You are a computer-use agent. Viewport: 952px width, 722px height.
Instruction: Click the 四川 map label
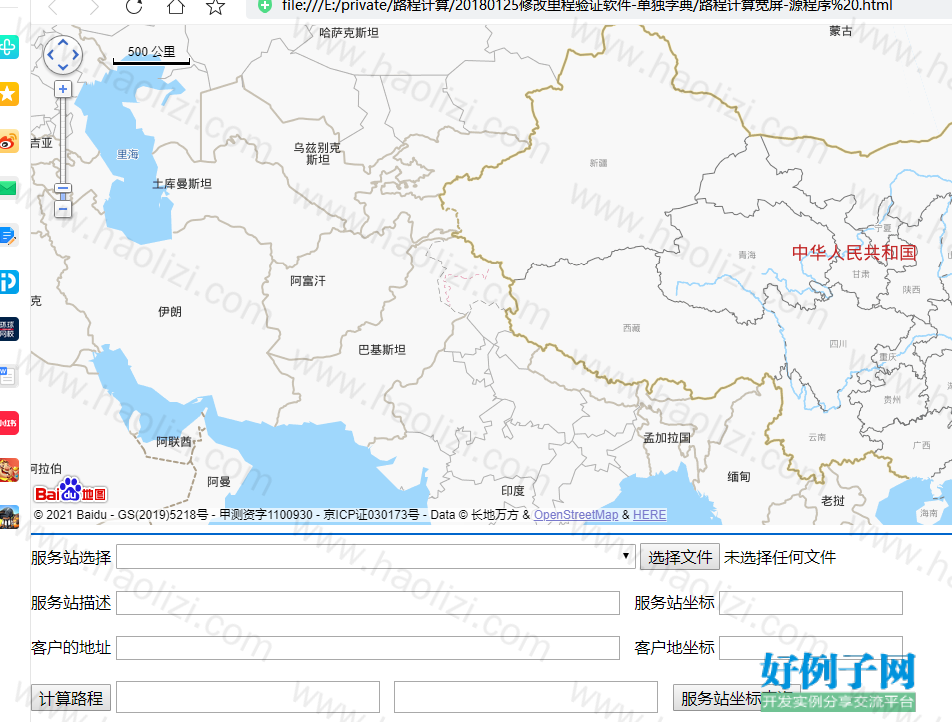click(838, 344)
